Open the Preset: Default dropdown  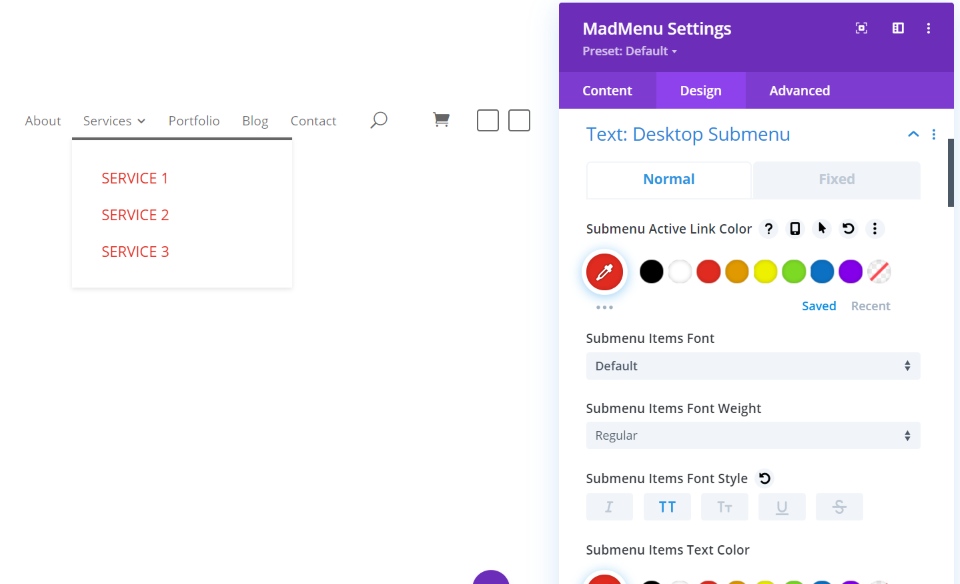(x=629, y=51)
